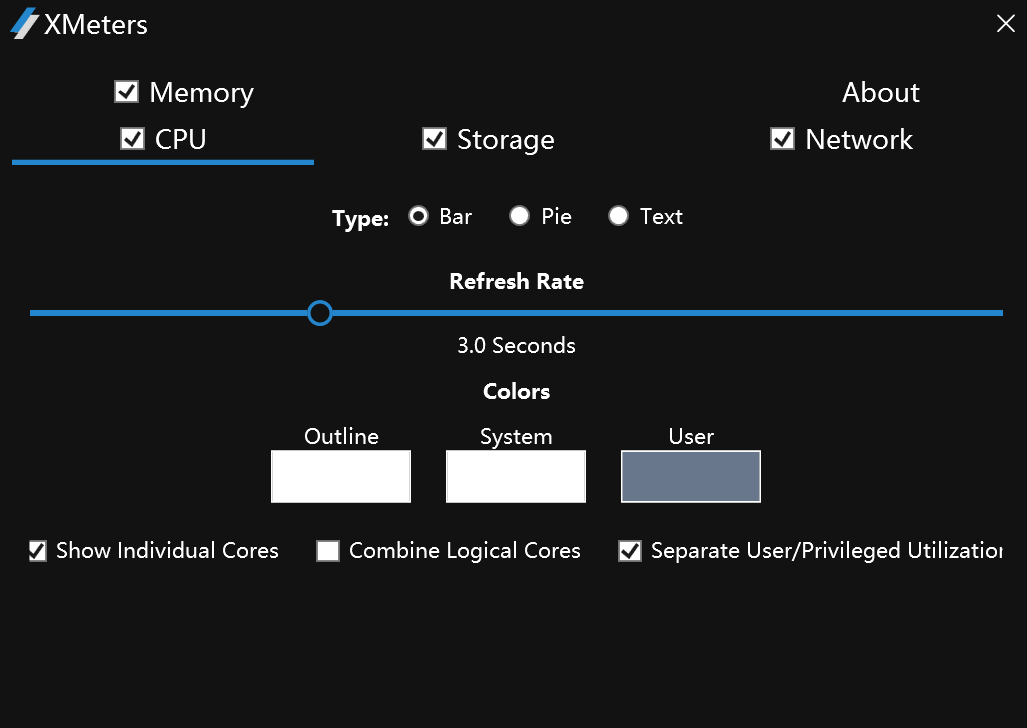This screenshot has width=1027, height=728.
Task: Toggle the CPU checkbox
Action: [x=132, y=139]
